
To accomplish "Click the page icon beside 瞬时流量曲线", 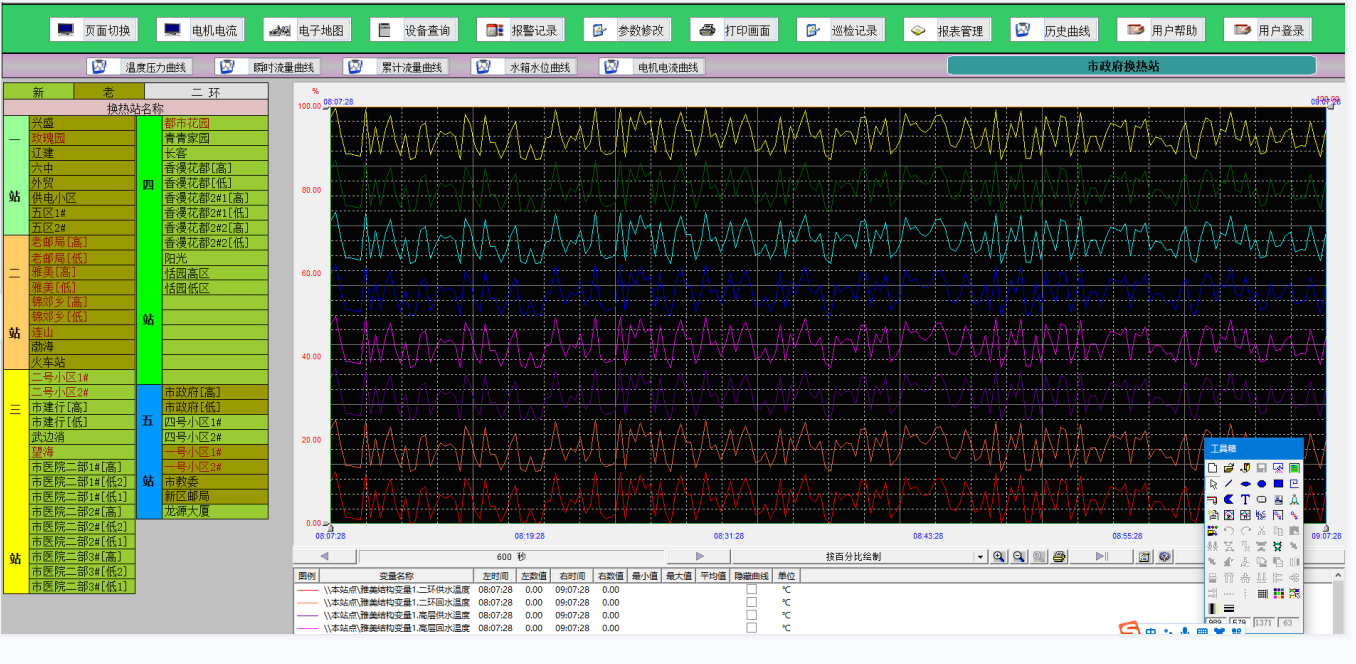I will 228,67.
